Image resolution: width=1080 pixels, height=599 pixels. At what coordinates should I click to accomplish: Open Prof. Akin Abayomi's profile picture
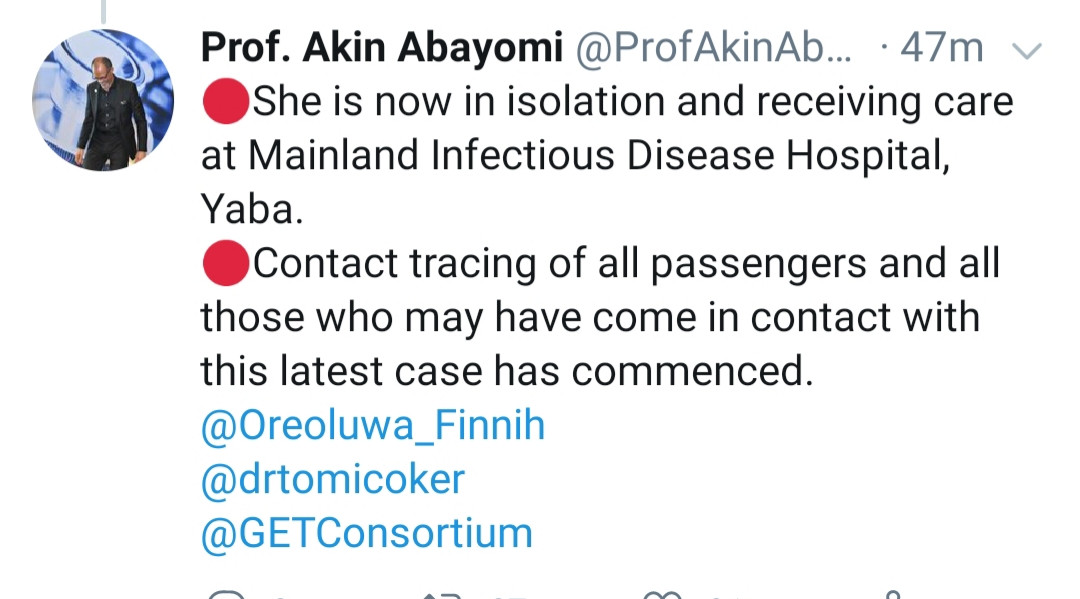[x=103, y=100]
